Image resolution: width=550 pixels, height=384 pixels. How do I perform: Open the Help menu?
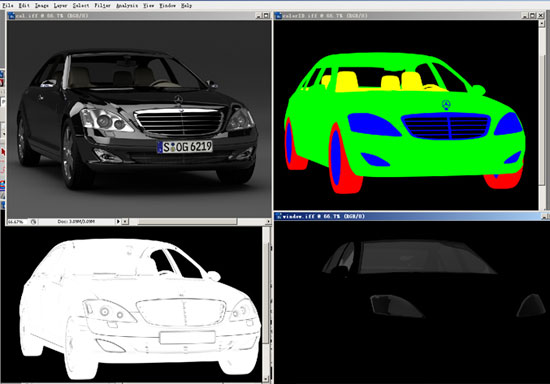pyautogui.click(x=186, y=5)
